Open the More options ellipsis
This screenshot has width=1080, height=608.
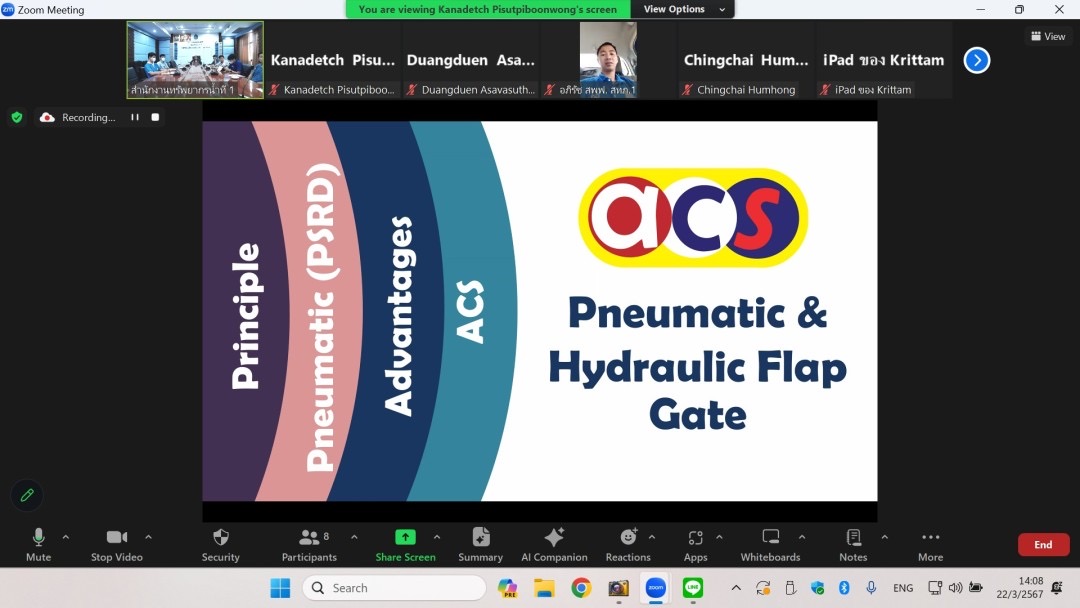point(931,545)
